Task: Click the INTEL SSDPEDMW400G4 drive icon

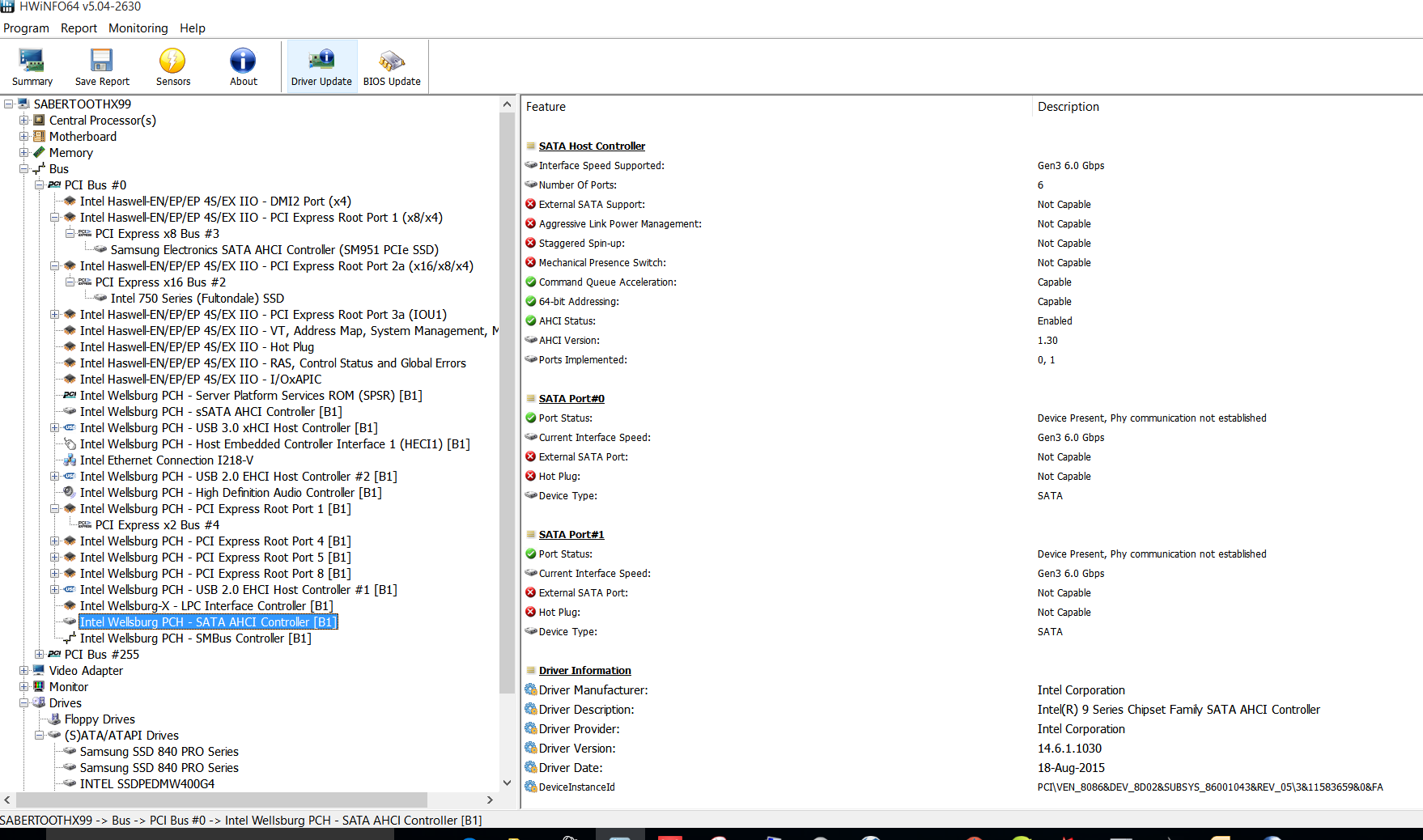Action: [x=70, y=783]
